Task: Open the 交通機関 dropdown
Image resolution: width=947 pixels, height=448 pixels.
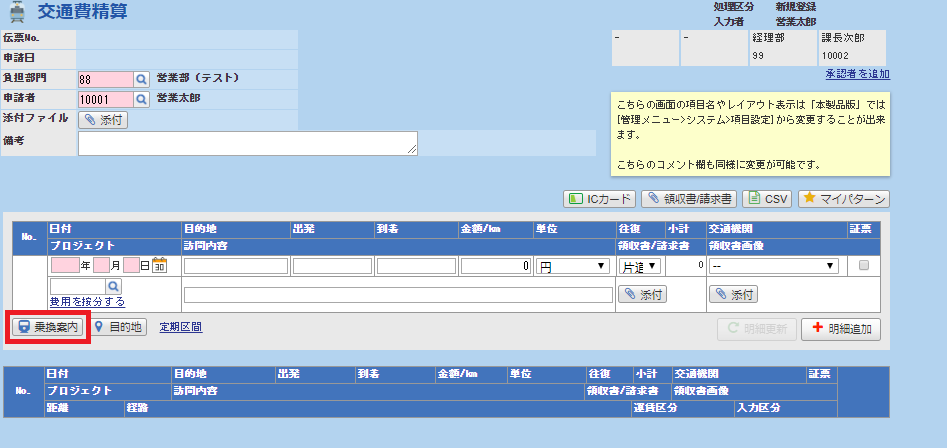Action: coord(774,266)
